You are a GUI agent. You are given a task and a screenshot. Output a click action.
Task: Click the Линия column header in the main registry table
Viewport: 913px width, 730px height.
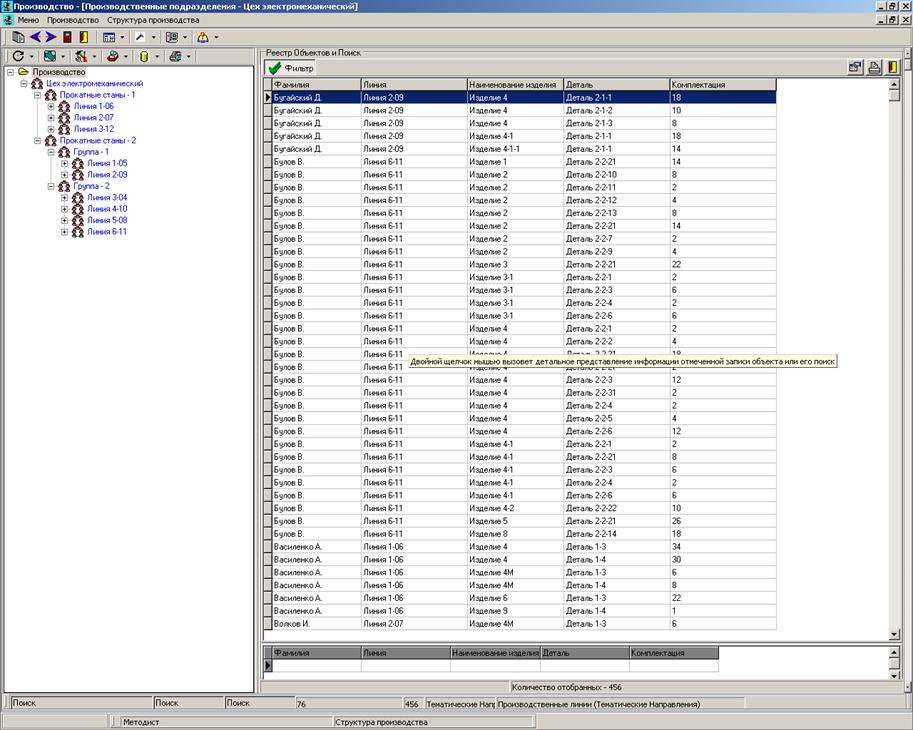(x=414, y=84)
